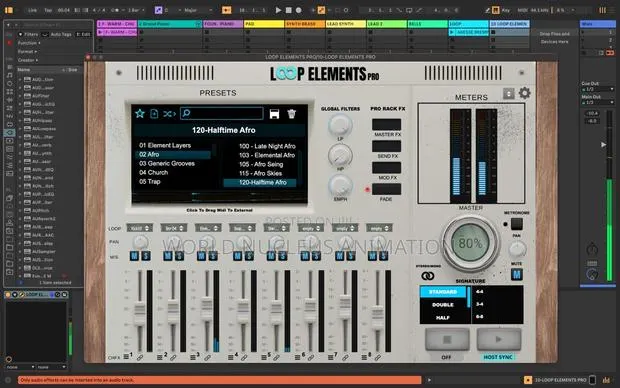Select the 04 Church category
Viewport: 620px width, 388px height.
(153, 173)
